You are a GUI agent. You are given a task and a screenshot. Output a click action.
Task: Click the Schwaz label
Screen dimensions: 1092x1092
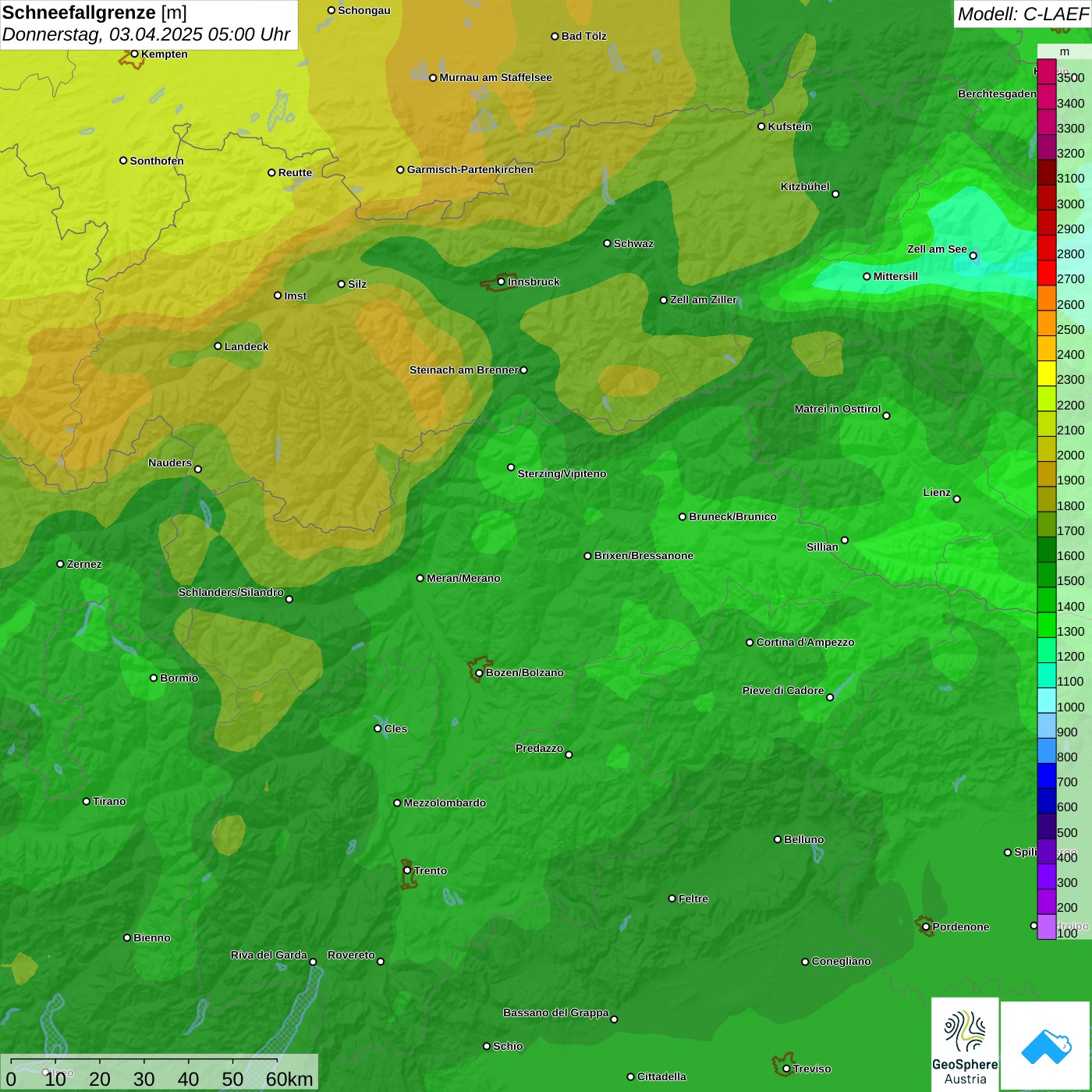(634, 243)
